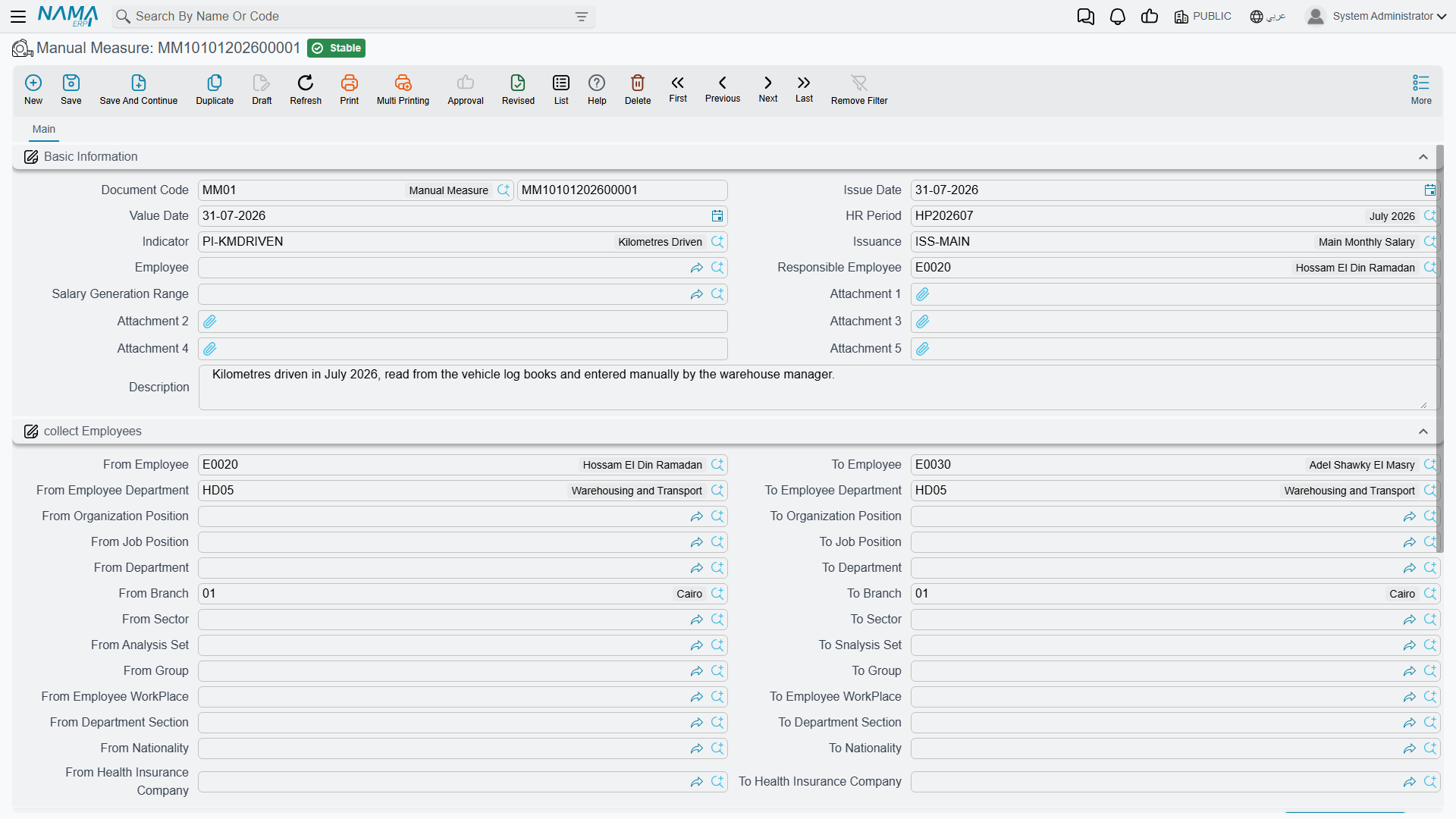Click the Remove Filter icon
This screenshot has height=819, width=1456.
(x=859, y=89)
